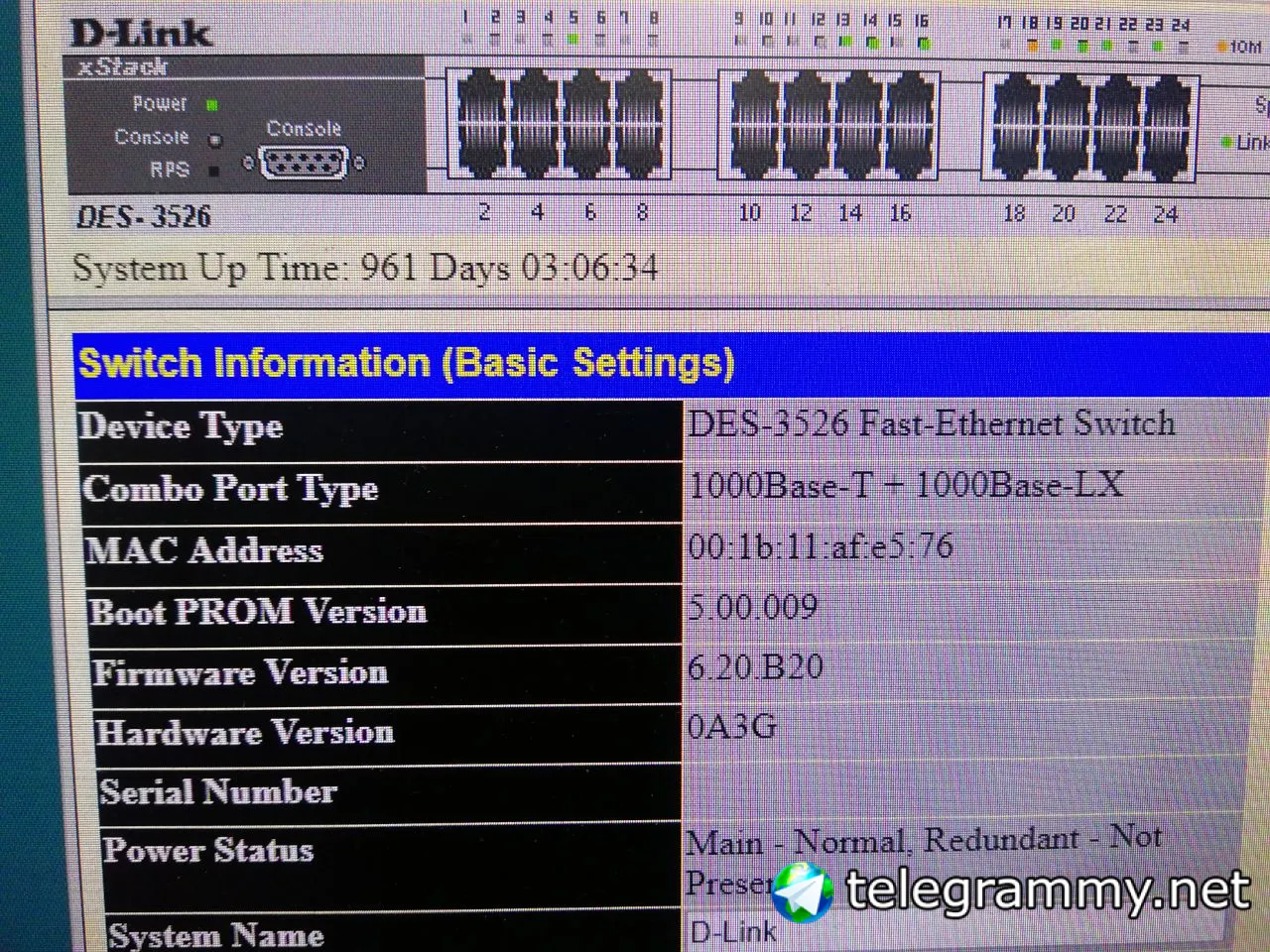This screenshot has width=1270, height=952.
Task: Click the Combo Port Type row label
Action: pos(231,489)
